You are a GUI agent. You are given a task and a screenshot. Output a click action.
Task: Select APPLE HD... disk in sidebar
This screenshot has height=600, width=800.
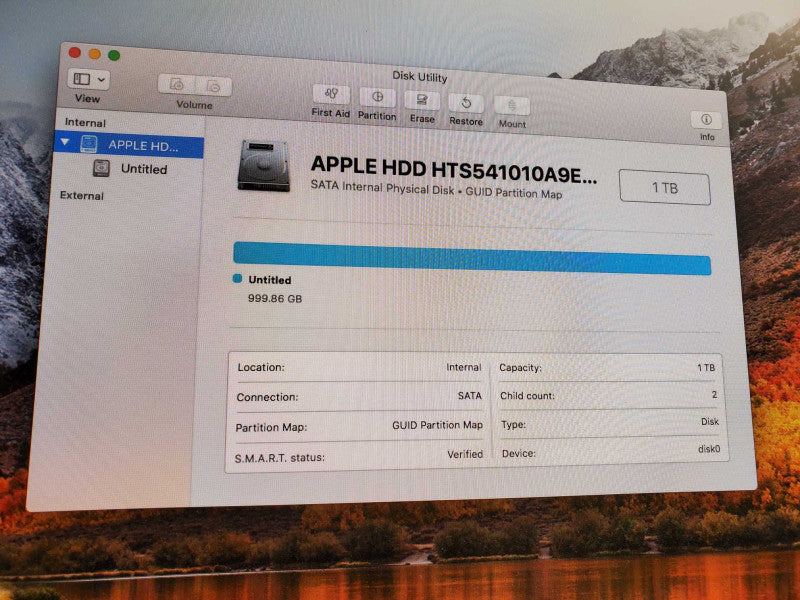[x=129, y=144]
